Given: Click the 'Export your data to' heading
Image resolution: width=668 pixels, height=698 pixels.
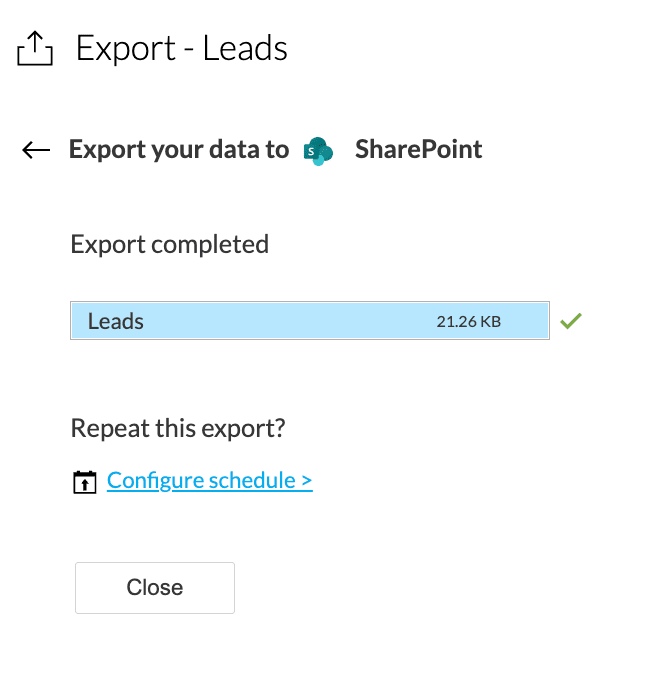Looking at the screenshot, I should pos(179,150).
